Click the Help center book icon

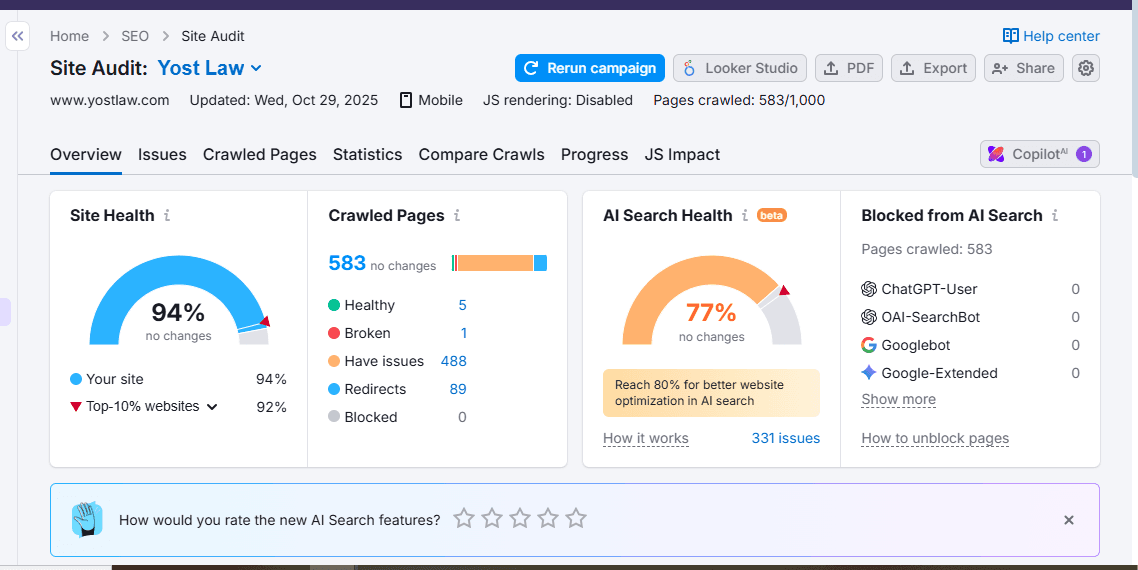(1010, 36)
